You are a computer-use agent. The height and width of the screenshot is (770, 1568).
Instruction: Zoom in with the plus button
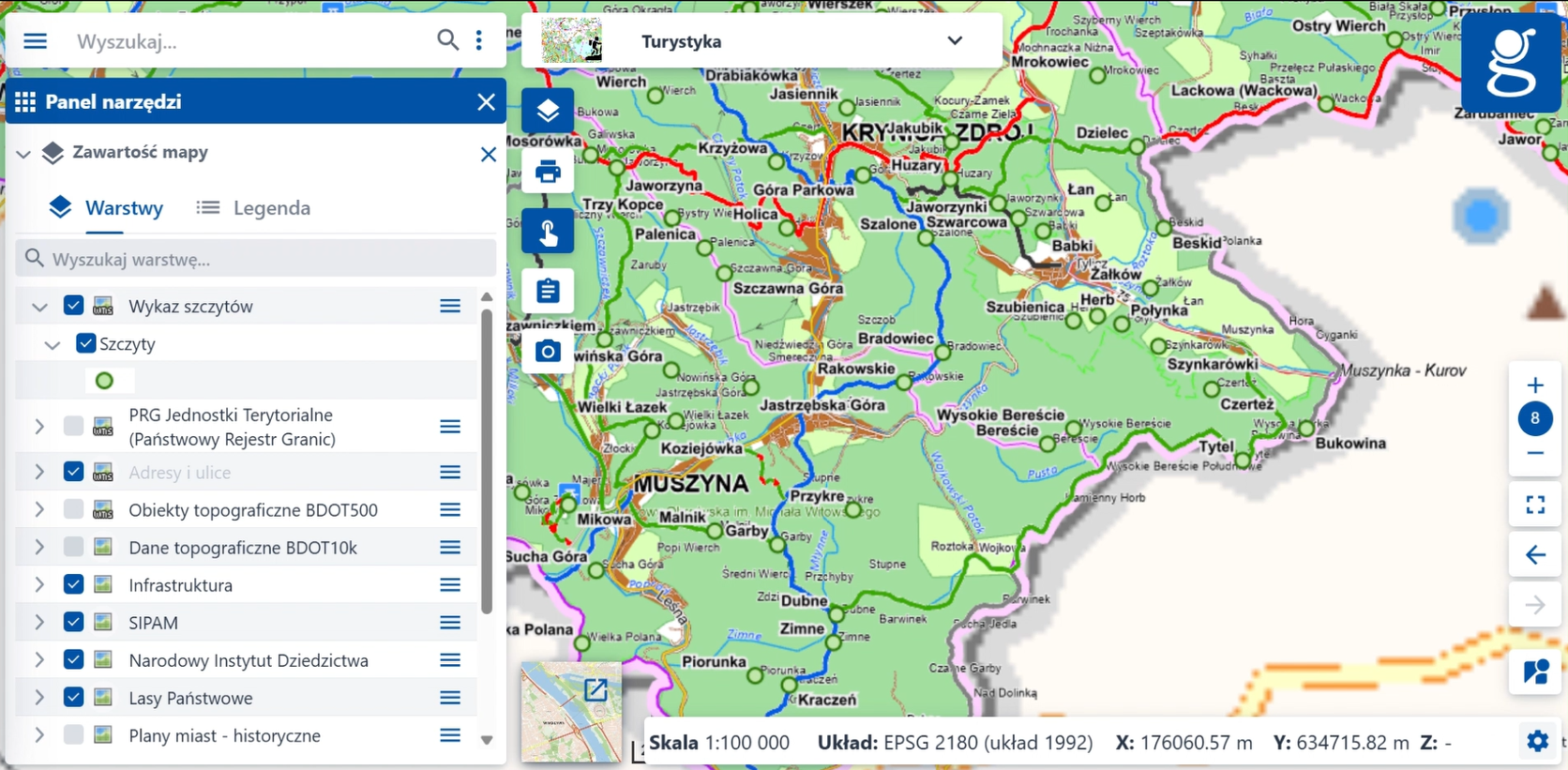(1535, 385)
